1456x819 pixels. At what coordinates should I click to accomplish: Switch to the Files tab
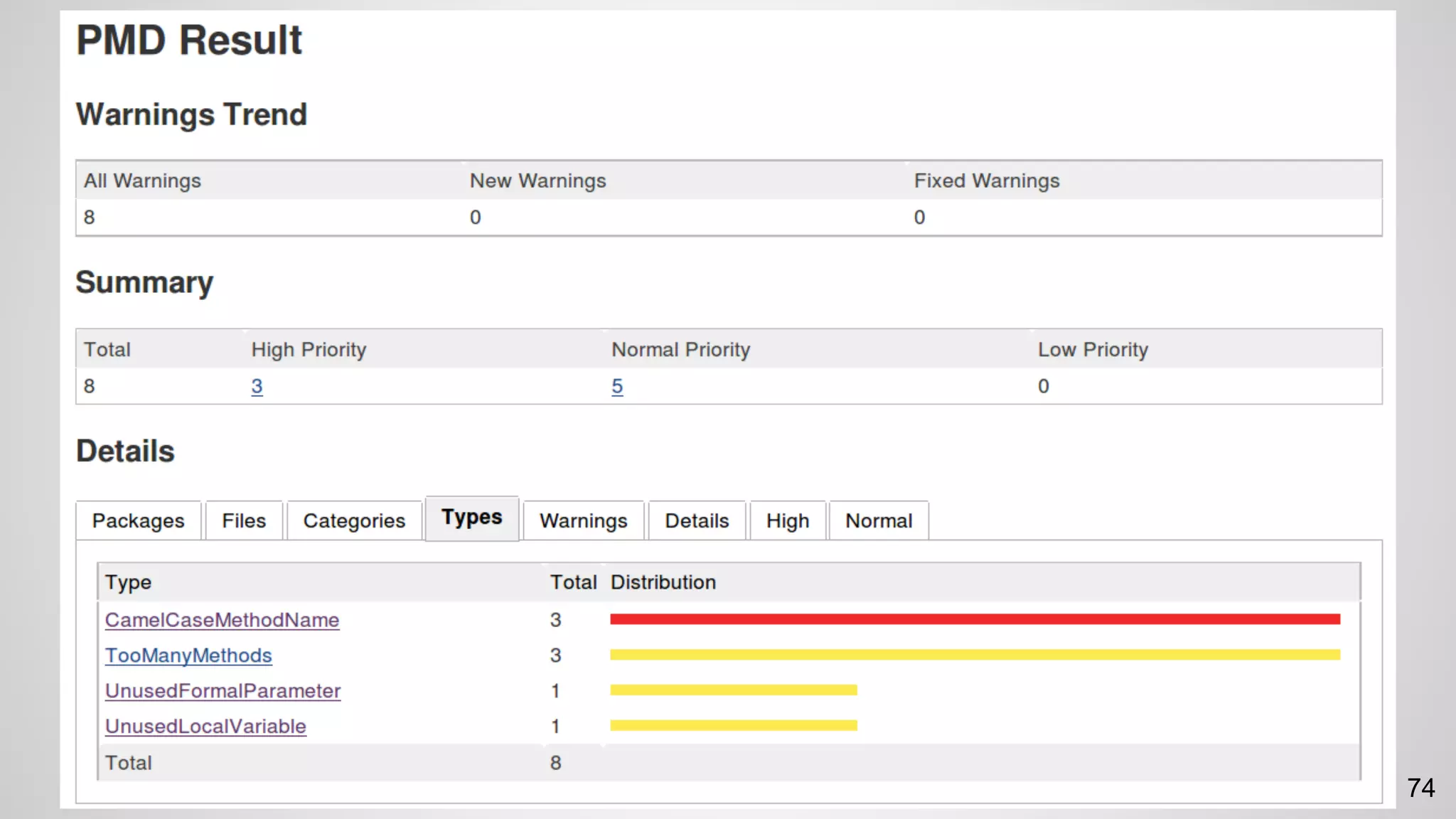[243, 521]
